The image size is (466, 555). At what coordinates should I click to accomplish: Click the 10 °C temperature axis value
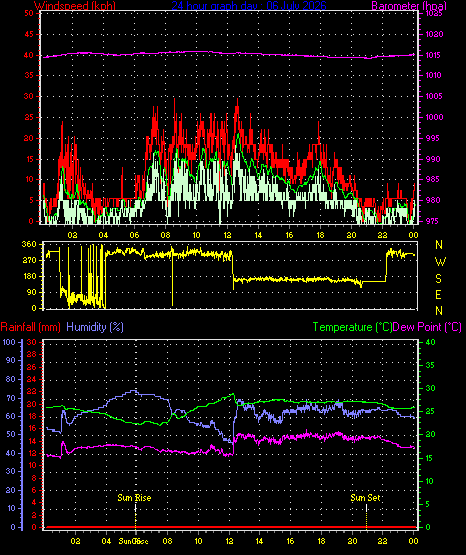click(x=430, y=481)
